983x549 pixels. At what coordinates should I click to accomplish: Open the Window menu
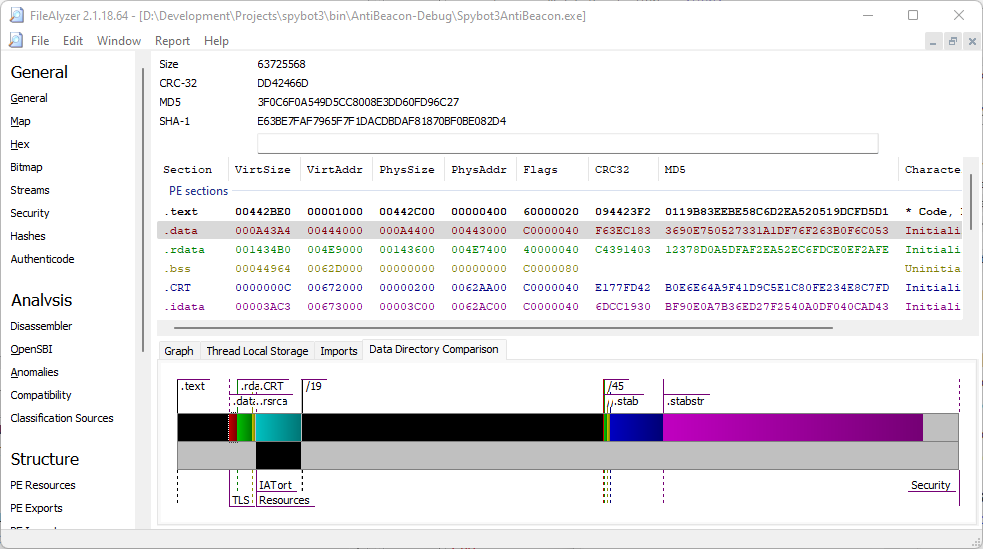pyautogui.click(x=118, y=41)
